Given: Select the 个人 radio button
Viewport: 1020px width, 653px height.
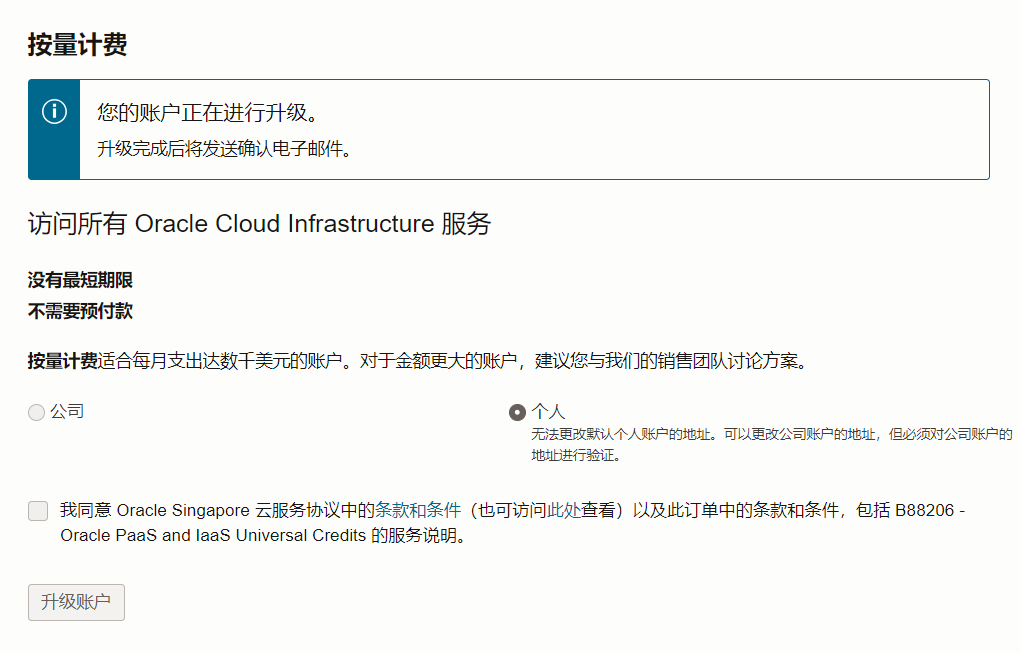Looking at the screenshot, I should point(517,412).
